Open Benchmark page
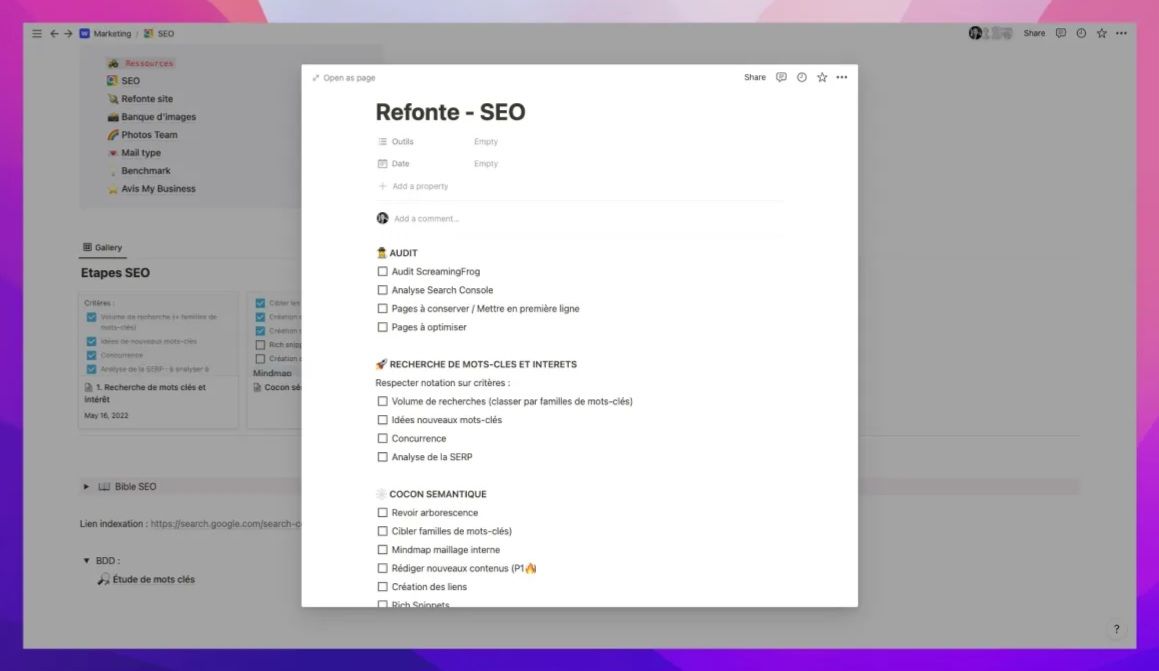This screenshot has height=671, width=1159. 146,171
